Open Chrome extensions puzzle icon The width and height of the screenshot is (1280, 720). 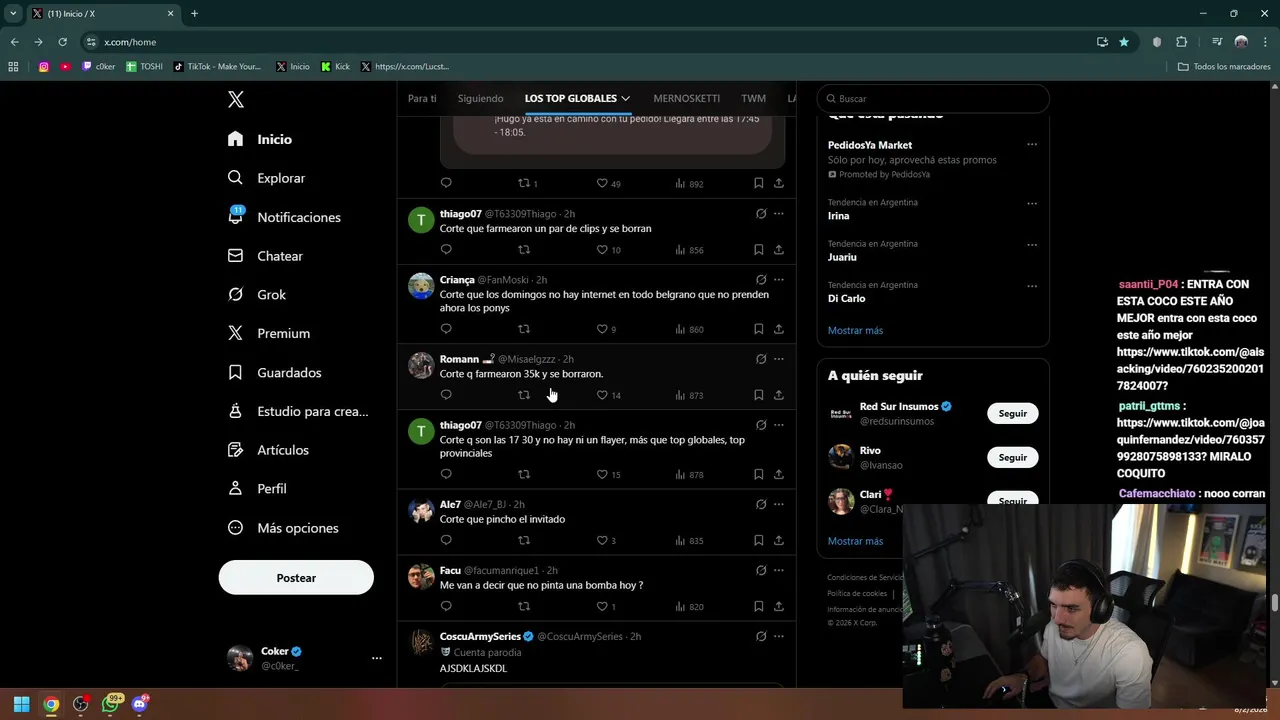[1182, 42]
